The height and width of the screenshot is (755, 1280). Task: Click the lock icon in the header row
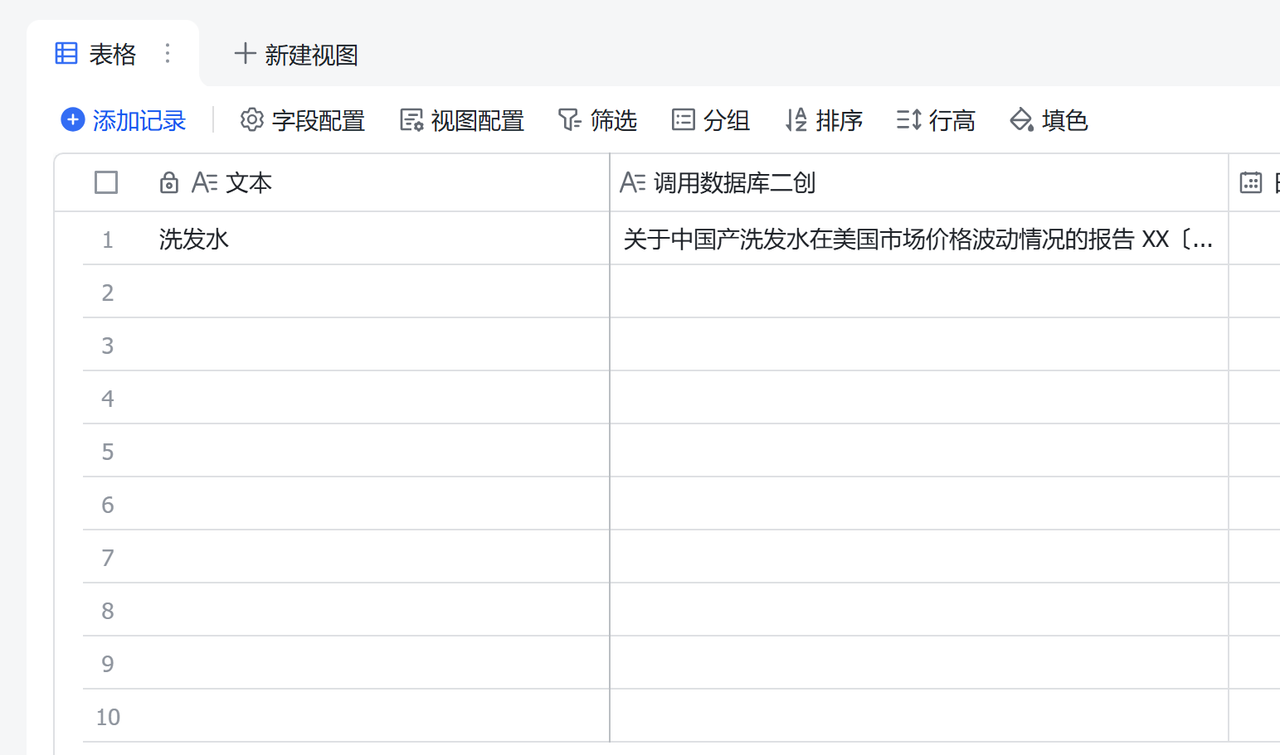168,182
